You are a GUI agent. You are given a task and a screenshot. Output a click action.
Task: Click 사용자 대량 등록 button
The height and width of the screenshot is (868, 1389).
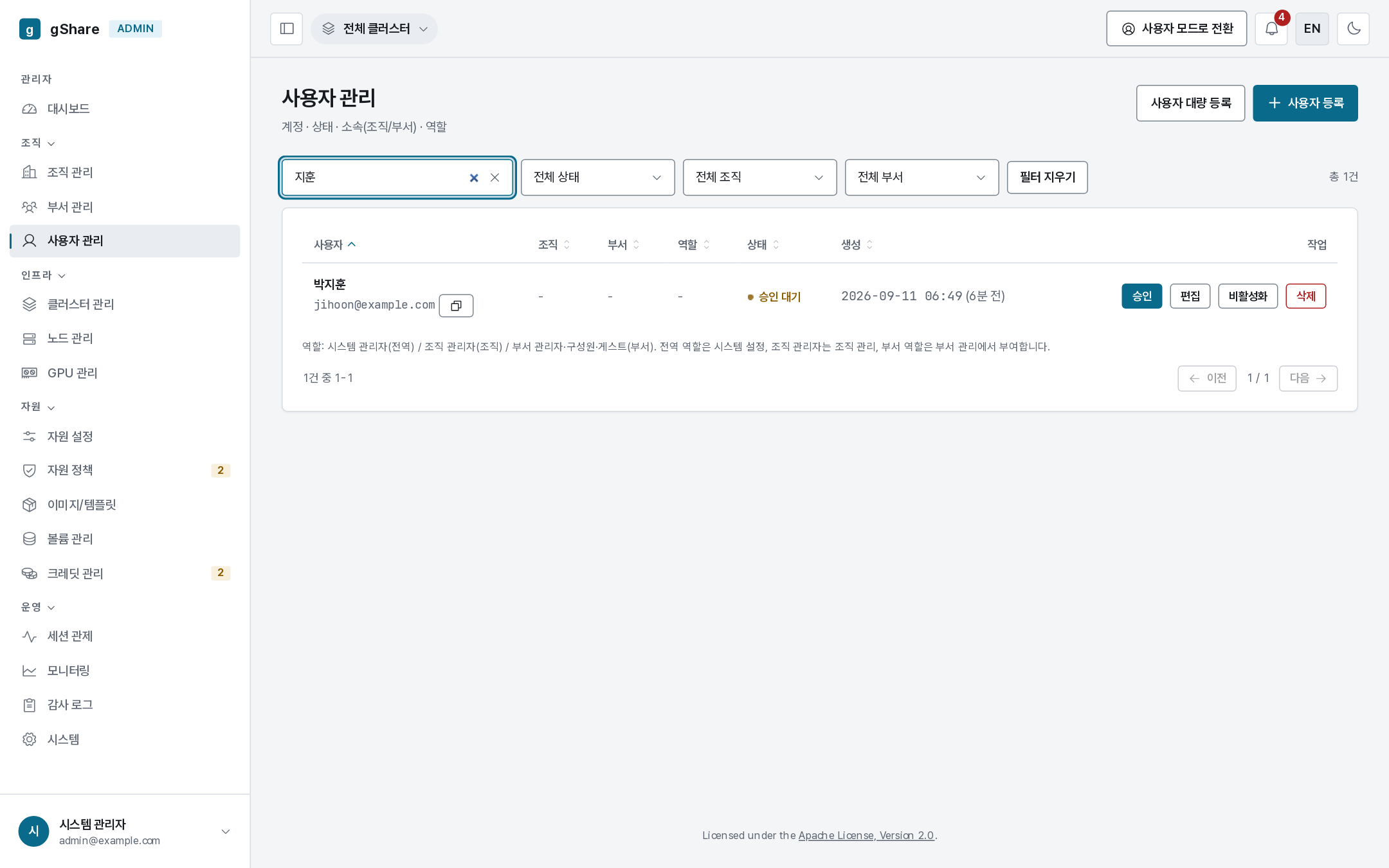1190,103
